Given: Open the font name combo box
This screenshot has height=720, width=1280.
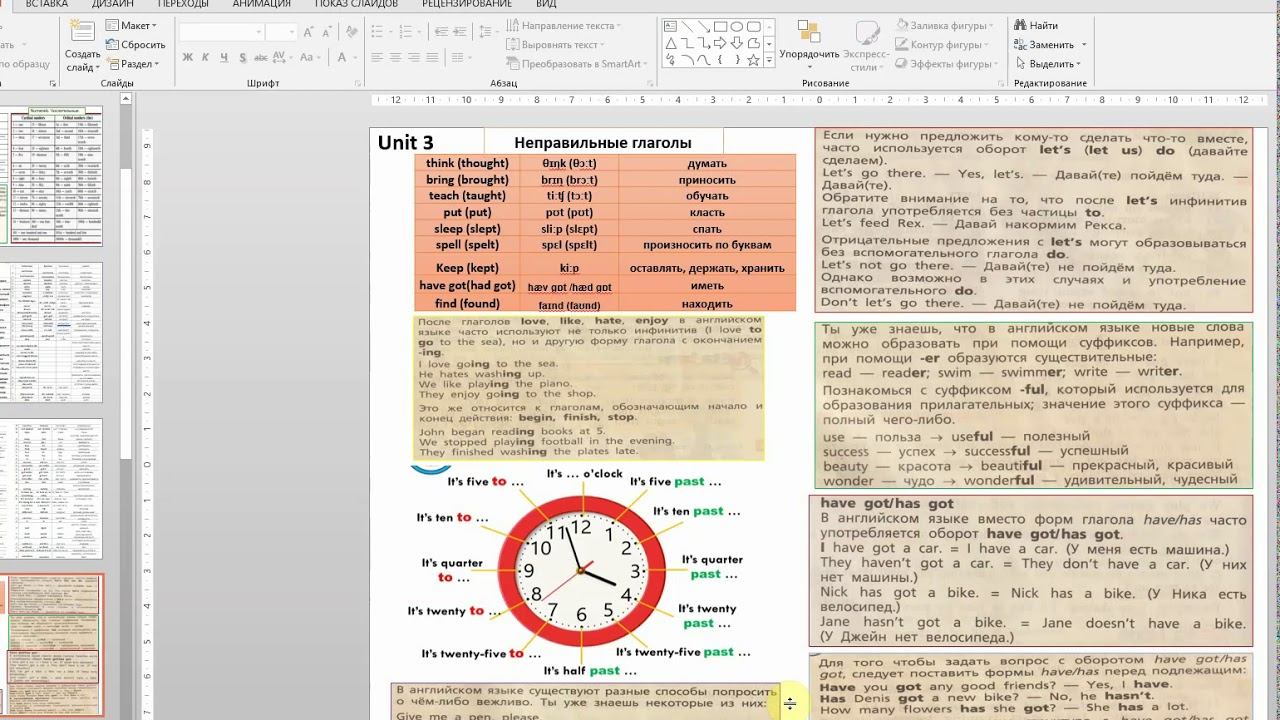Looking at the screenshot, I should (221, 32).
